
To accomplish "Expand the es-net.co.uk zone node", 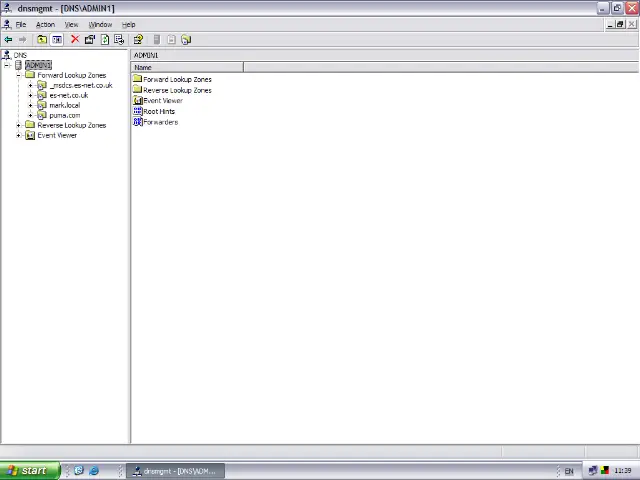I will (x=30, y=95).
